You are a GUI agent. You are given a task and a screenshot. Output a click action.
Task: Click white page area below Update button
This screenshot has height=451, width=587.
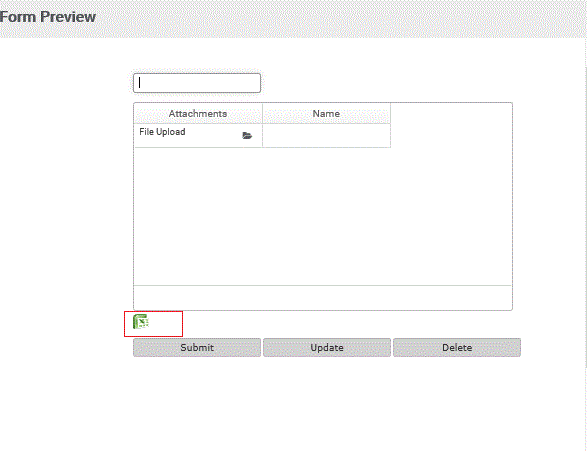click(x=327, y=400)
